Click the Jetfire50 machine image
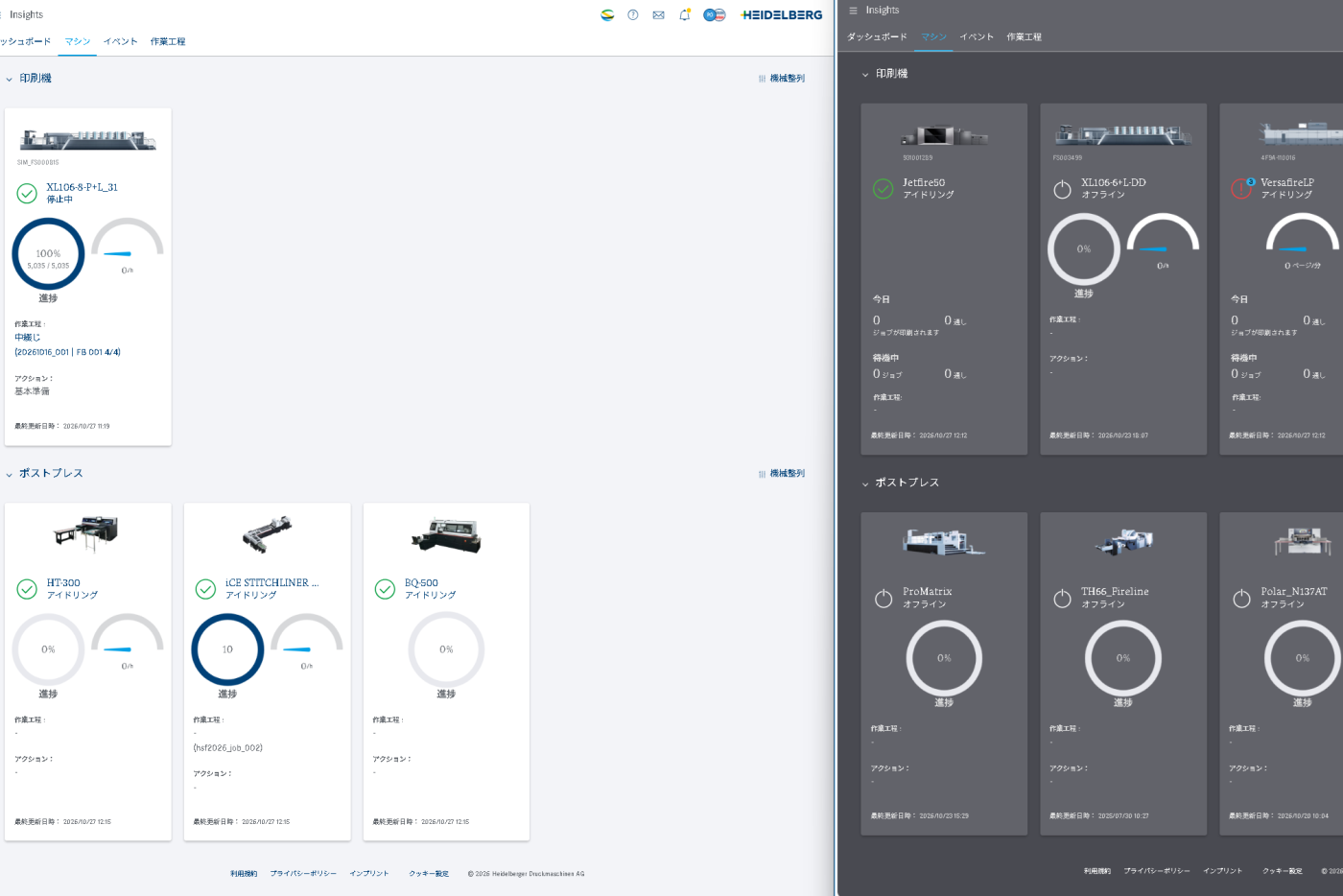The image size is (1343, 896). point(944,135)
